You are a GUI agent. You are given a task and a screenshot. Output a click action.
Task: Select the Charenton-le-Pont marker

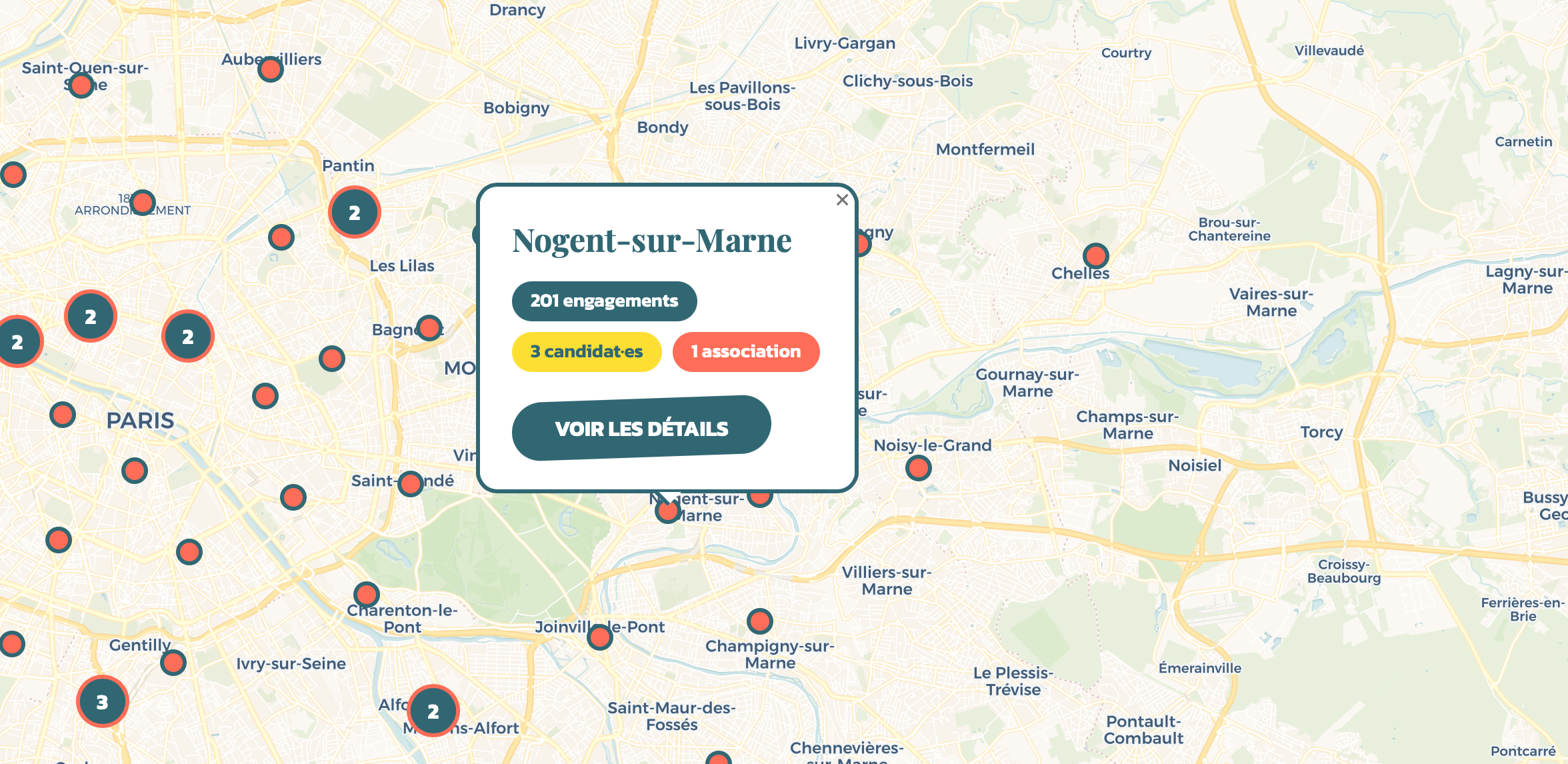pyautogui.click(x=366, y=594)
